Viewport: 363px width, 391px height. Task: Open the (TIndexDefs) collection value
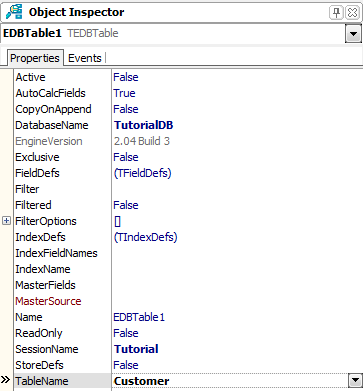click(x=145, y=237)
